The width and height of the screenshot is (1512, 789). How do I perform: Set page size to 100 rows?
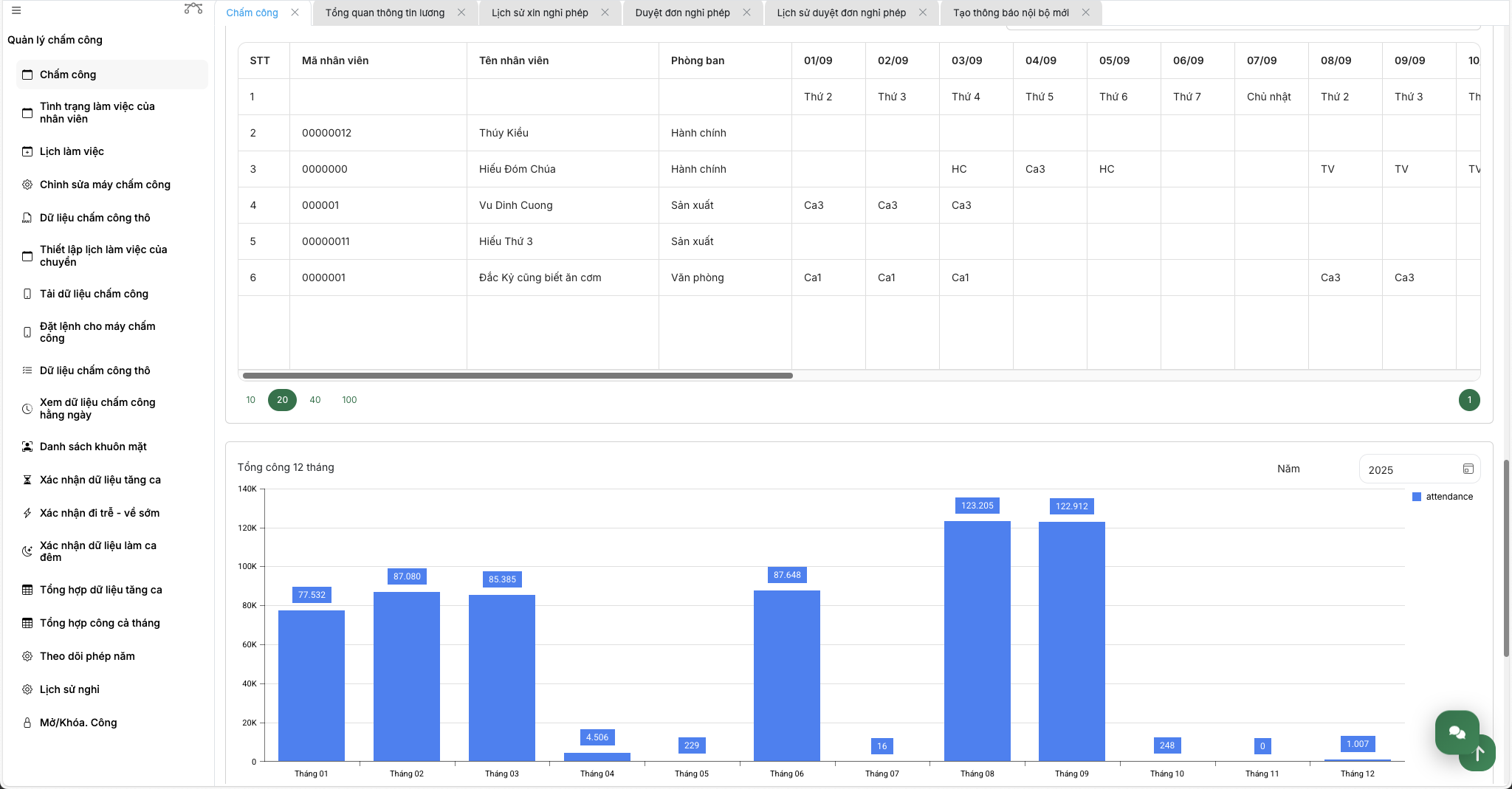tap(349, 400)
